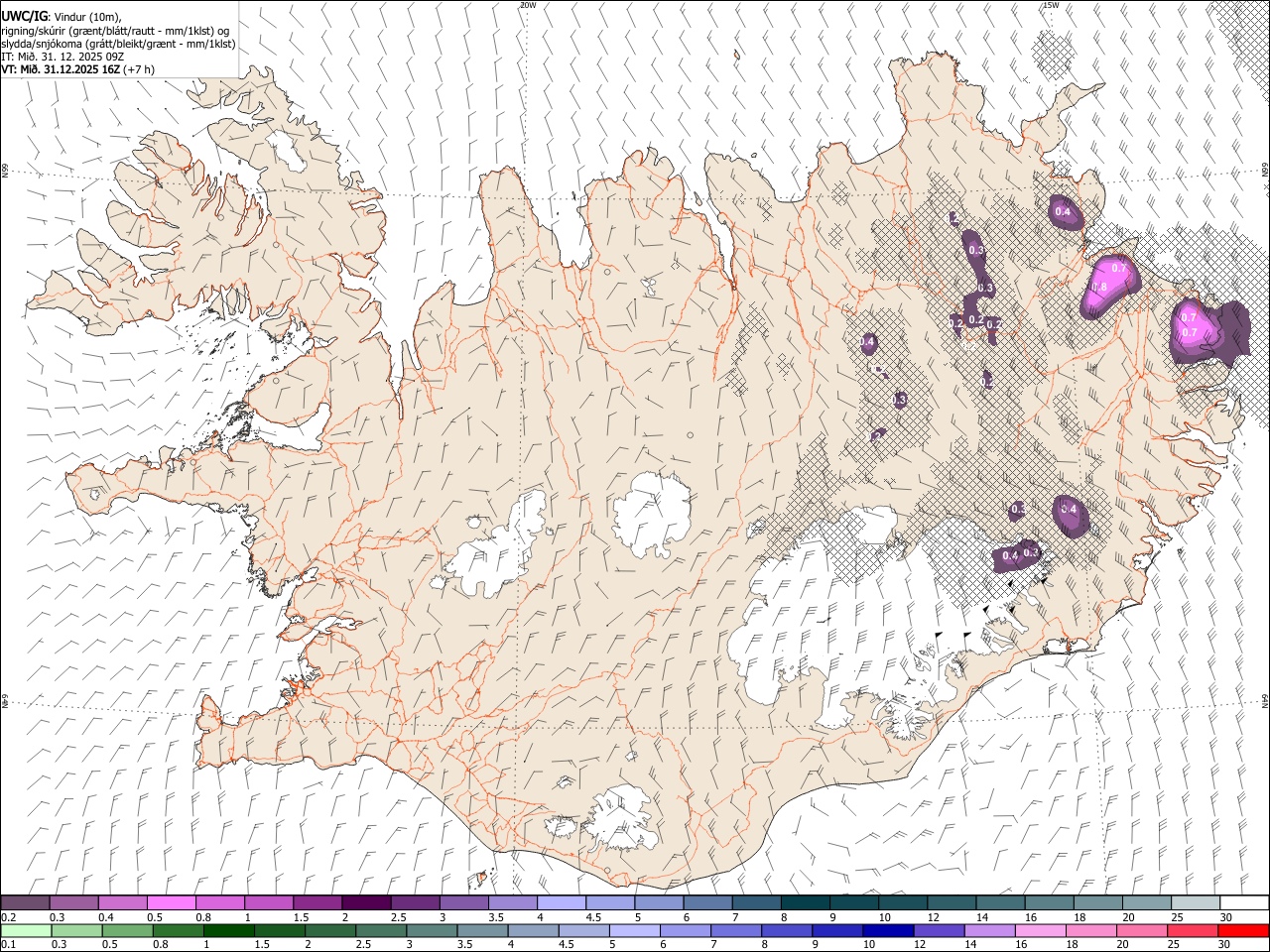
Task: Click the palest green 0.1 rain swatch
Action: pyautogui.click(x=27, y=930)
